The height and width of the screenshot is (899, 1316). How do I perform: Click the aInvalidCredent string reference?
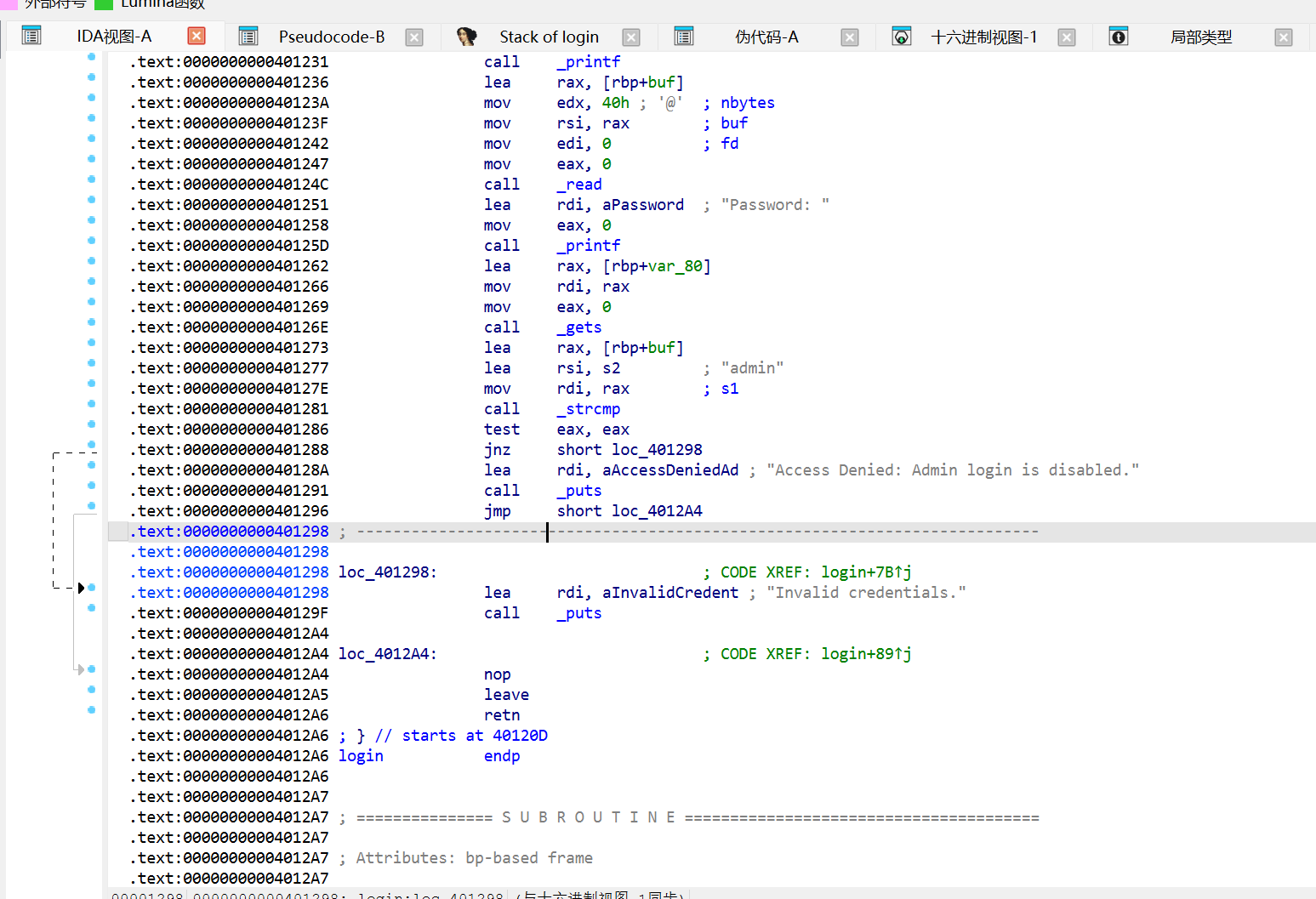click(670, 593)
